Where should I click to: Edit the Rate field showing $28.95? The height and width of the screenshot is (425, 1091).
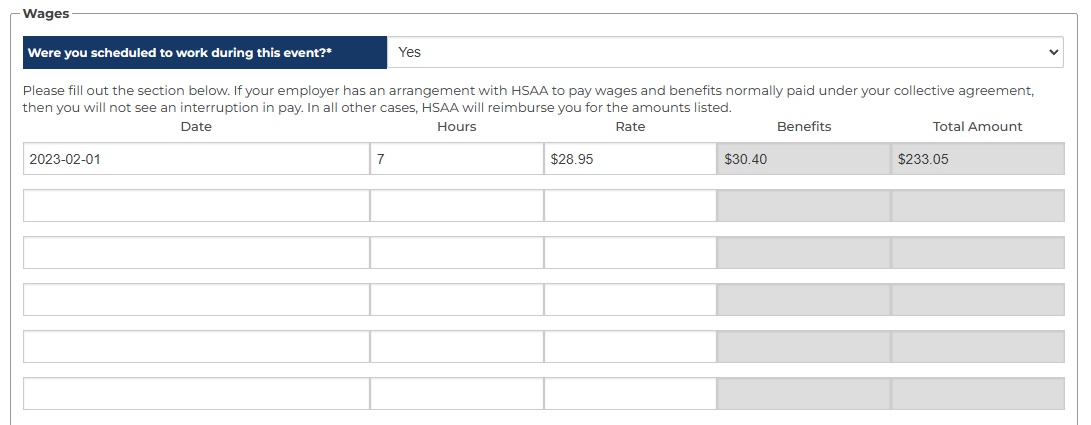pos(630,159)
